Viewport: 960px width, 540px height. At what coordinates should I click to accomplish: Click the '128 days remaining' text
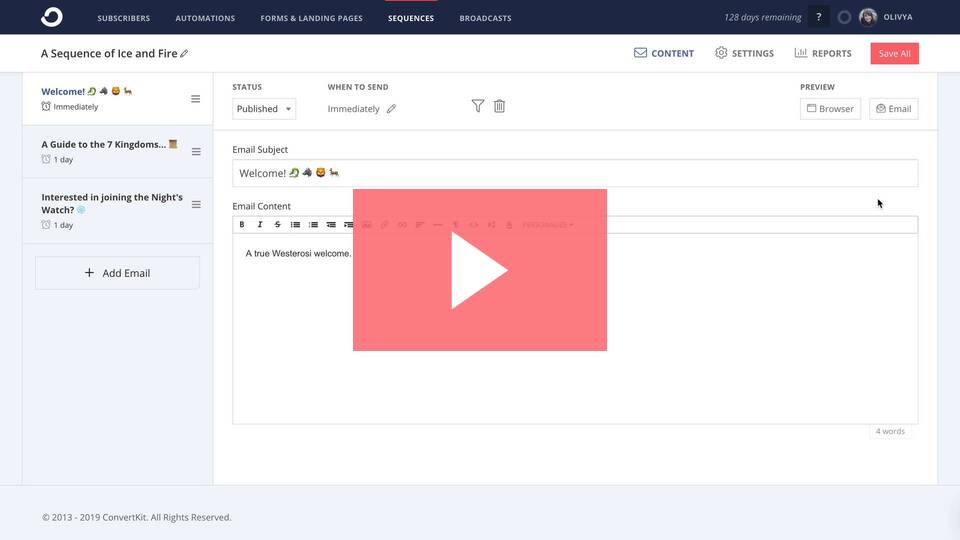click(762, 17)
